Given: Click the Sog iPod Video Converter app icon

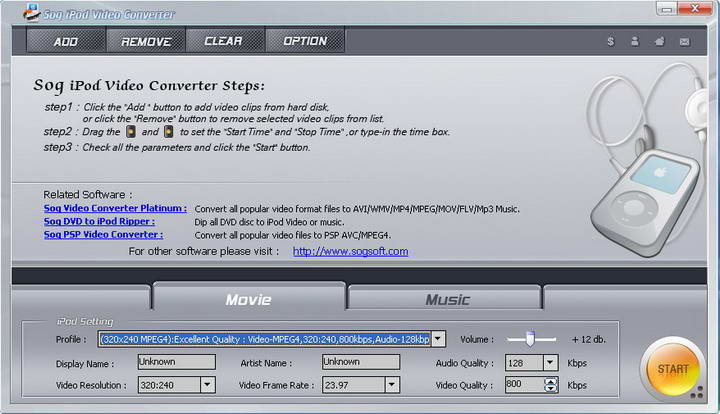Looking at the screenshot, I should (31, 12).
